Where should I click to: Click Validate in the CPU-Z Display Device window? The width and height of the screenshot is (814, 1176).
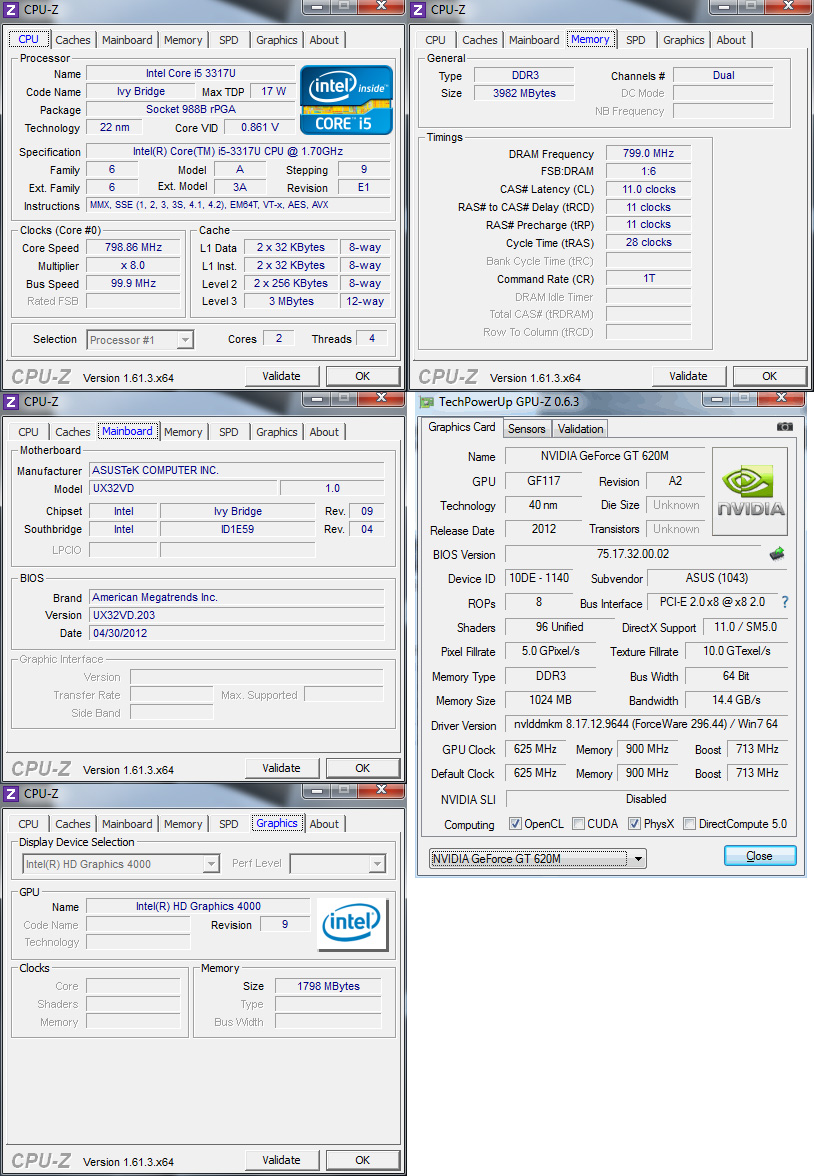tap(282, 1160)
